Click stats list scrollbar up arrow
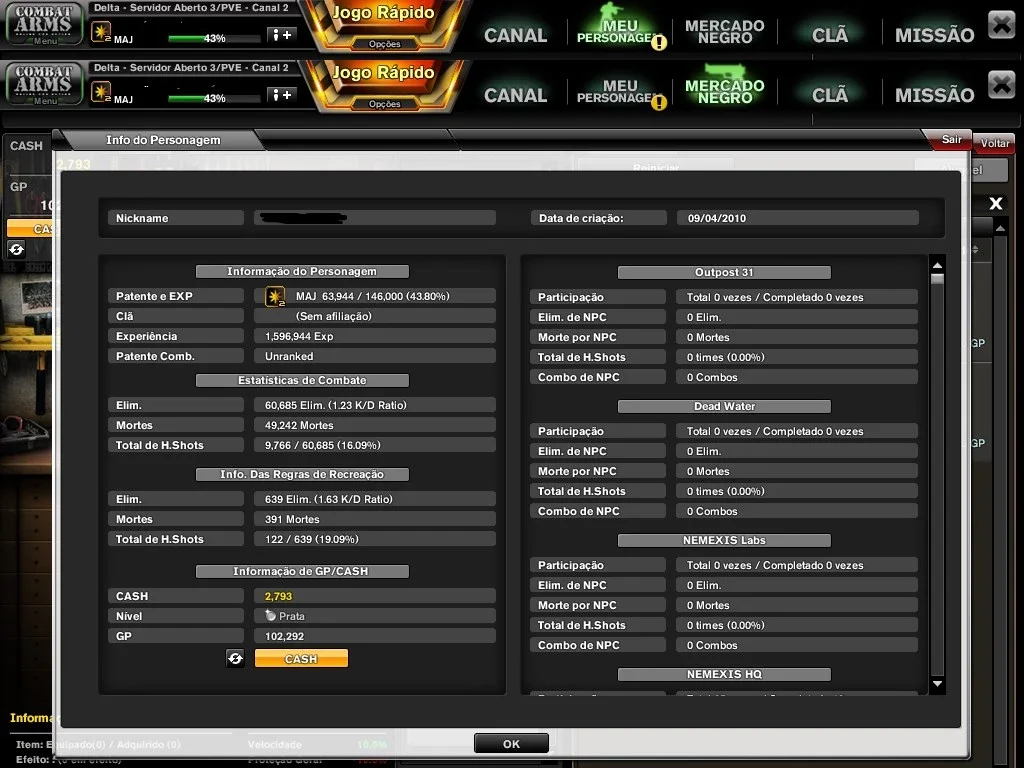Image resolution: width=1024 pixels, height=768 pixels. 937,264
